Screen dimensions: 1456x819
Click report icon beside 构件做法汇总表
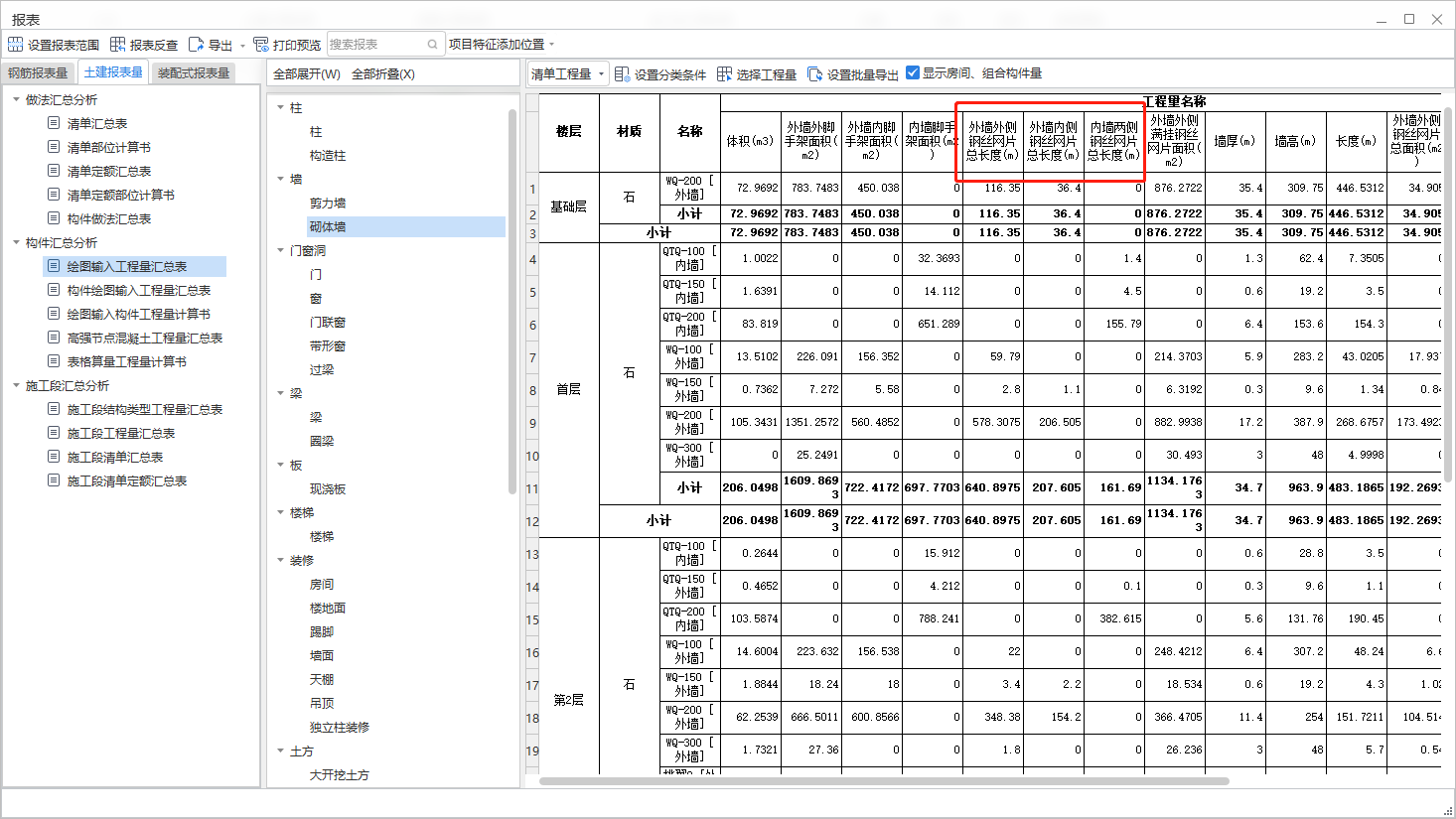[54, 218]
